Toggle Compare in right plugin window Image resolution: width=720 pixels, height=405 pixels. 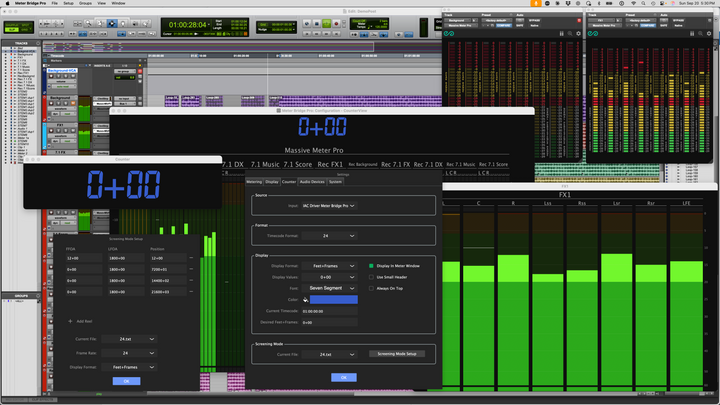tap(648, 26)
